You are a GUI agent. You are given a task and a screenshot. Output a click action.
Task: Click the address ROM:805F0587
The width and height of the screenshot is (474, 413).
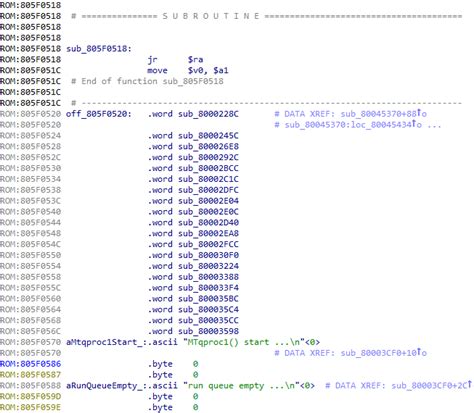[31, 375]
